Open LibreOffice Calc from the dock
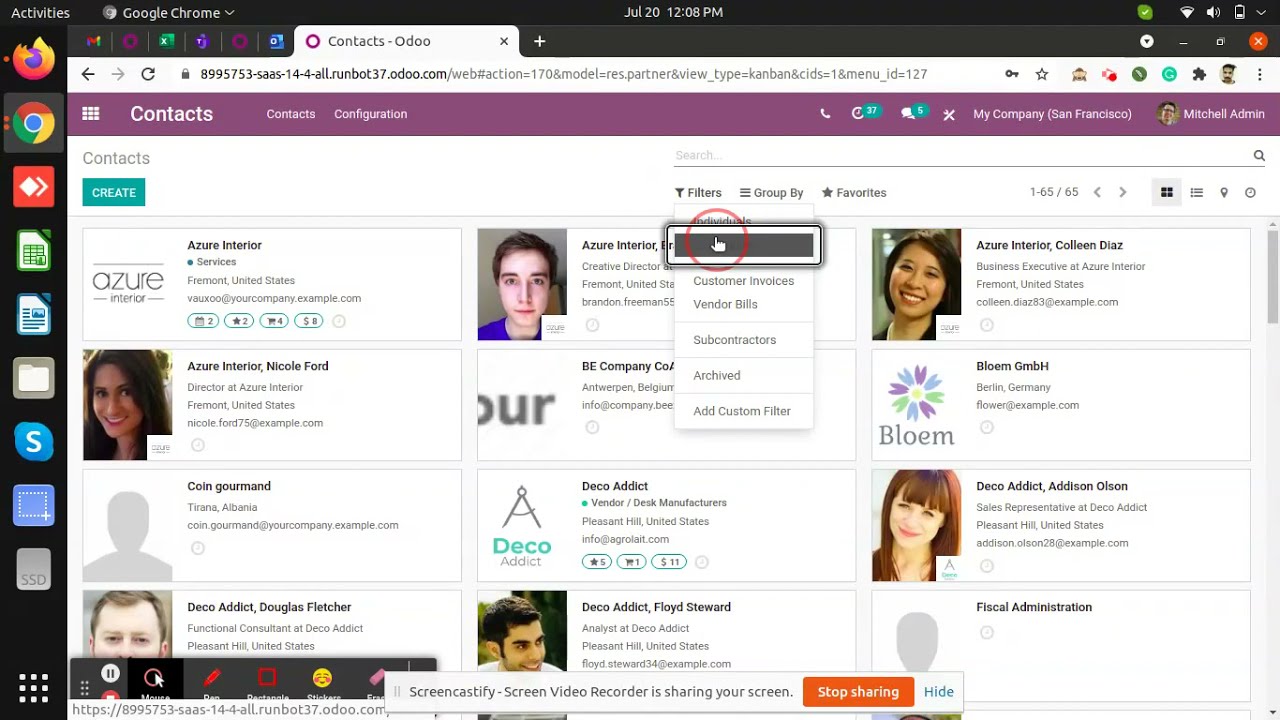This screenshot has height=720, width=1280. tap(33, 251)
